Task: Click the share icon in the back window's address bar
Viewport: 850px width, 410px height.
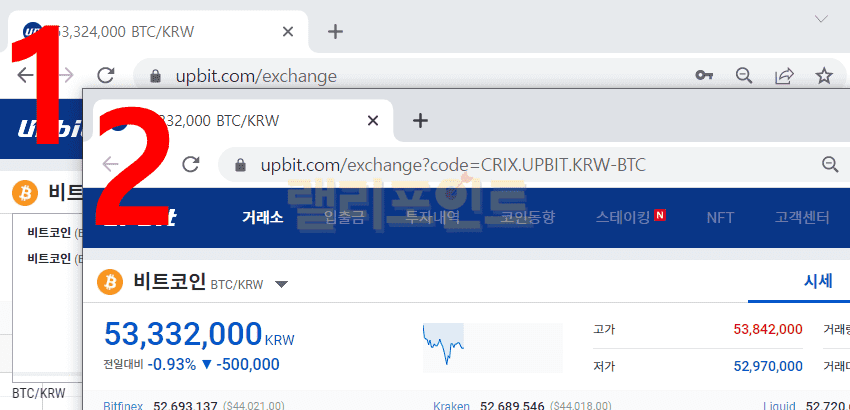Action: 784,75
